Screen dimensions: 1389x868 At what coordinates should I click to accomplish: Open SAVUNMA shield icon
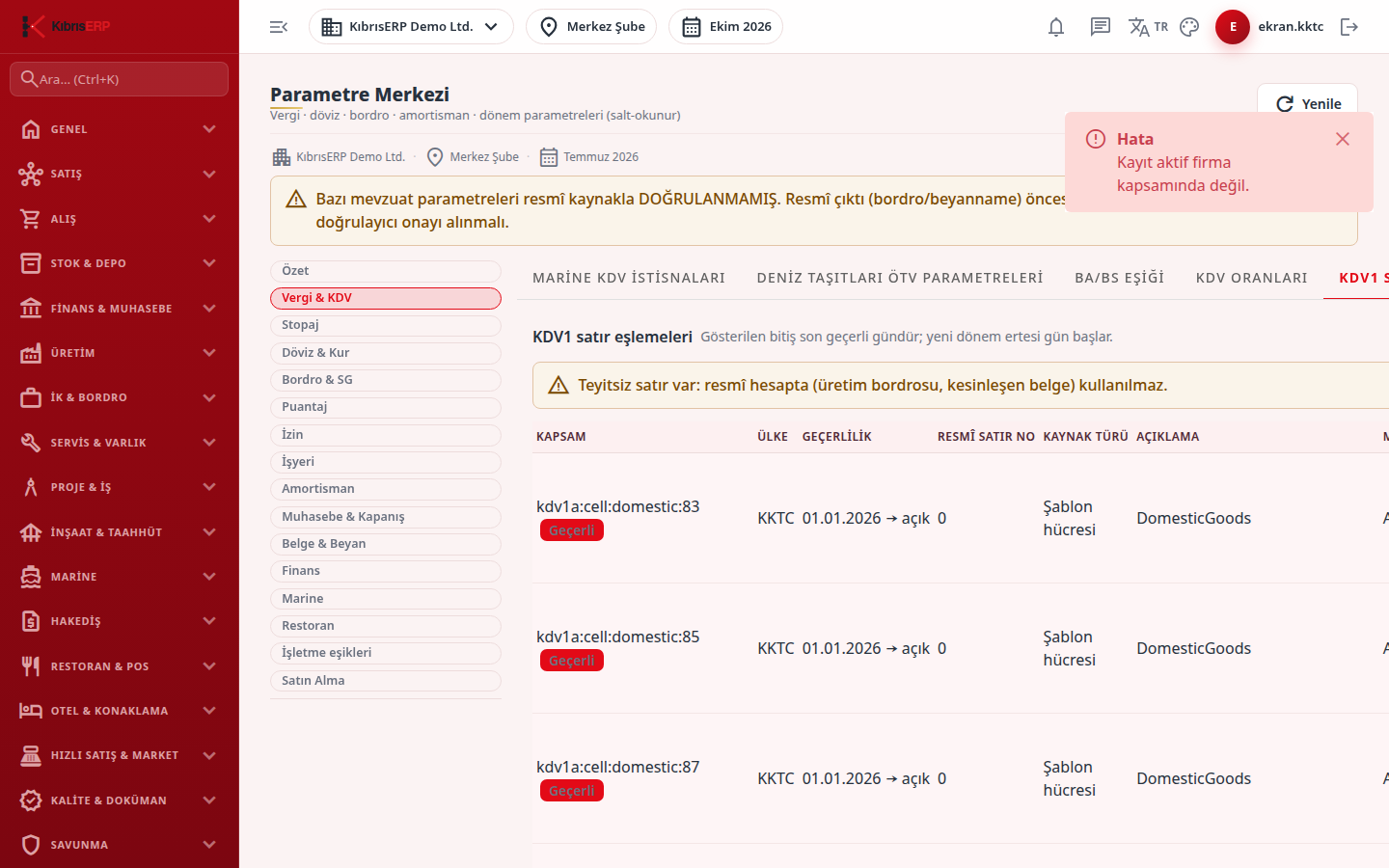(31, 845)
